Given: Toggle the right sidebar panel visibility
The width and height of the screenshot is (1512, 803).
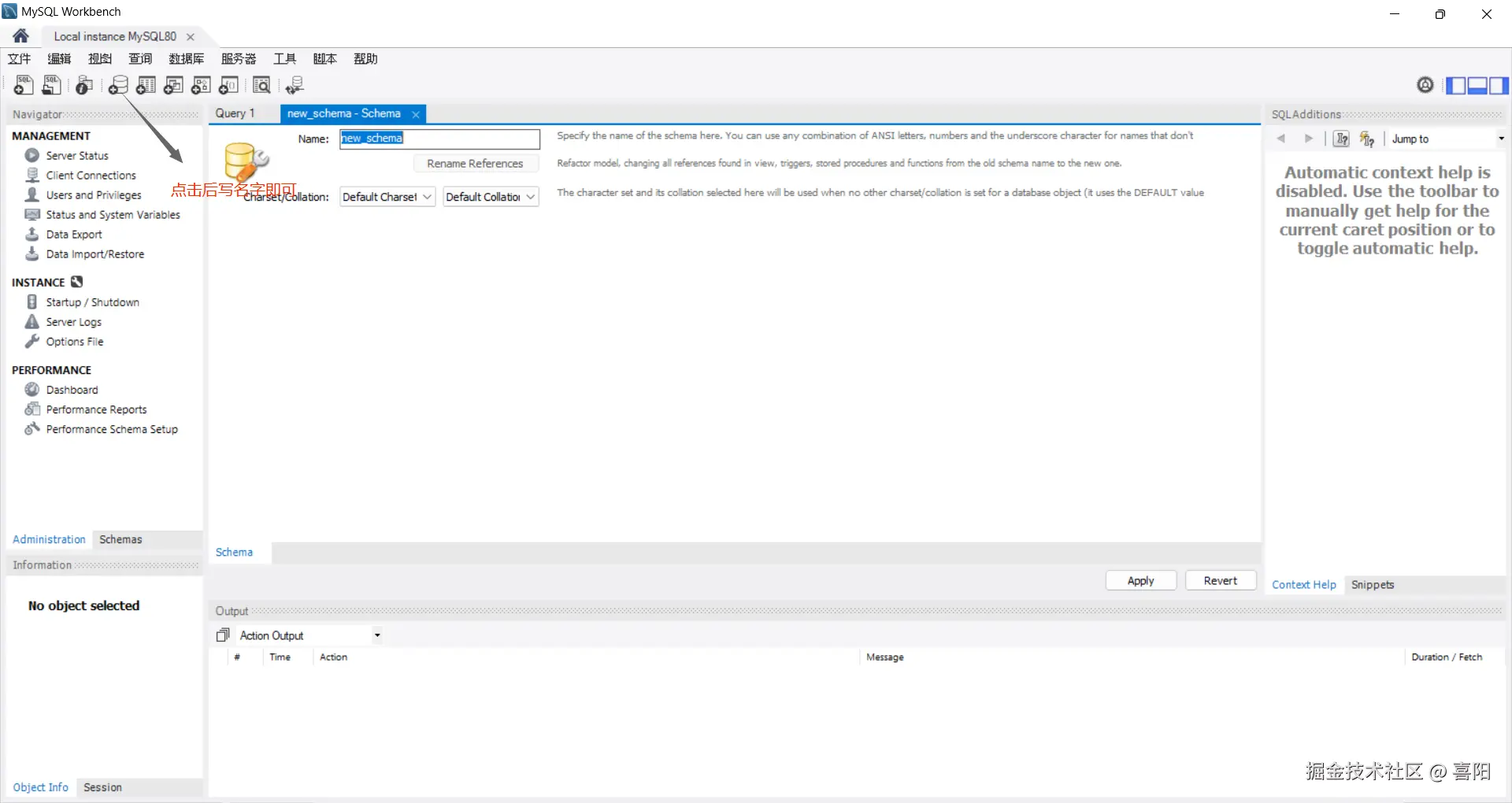Looking at the screenshot, I should pos(1499,85).
